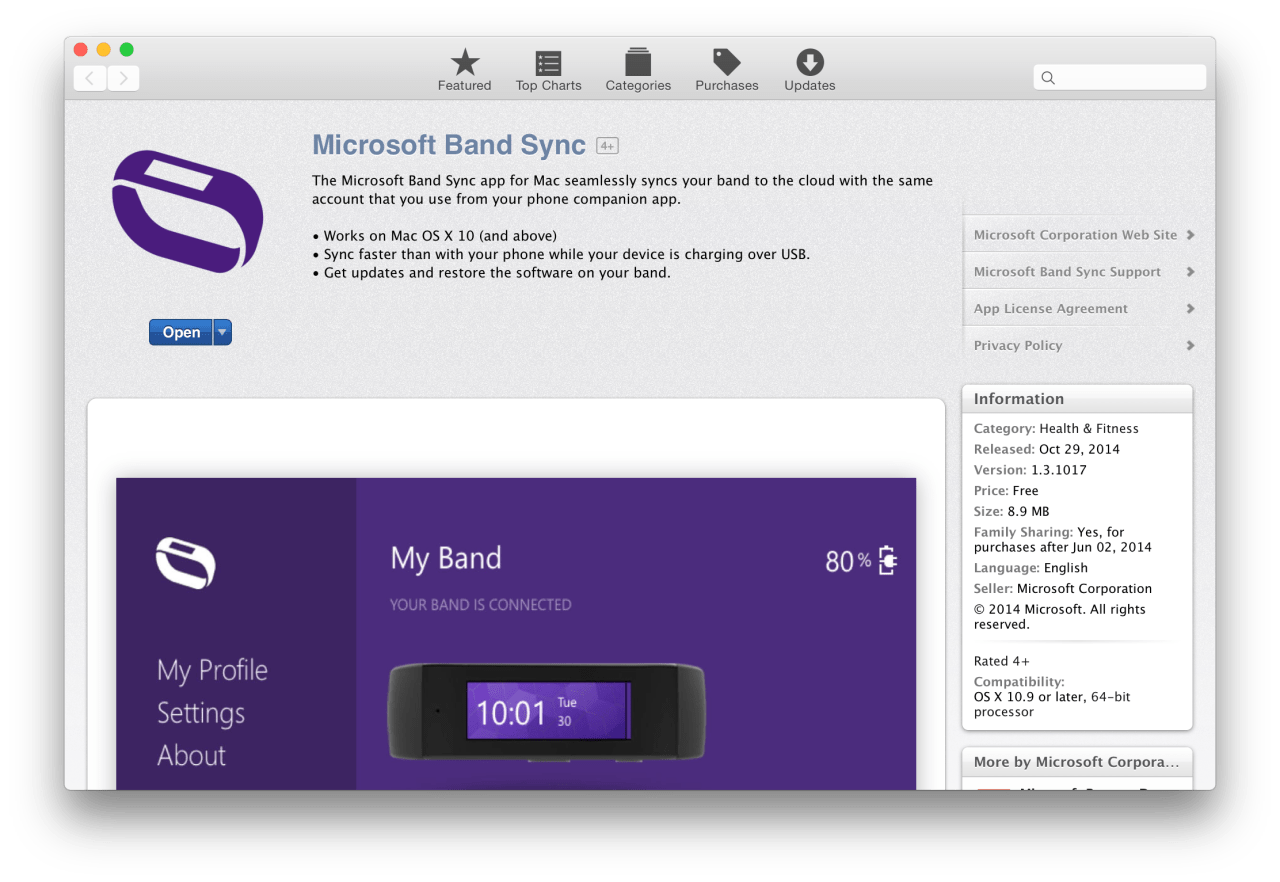
Task: Click the purple Microsoft Band Sync app icon
Action: (188, 211)
